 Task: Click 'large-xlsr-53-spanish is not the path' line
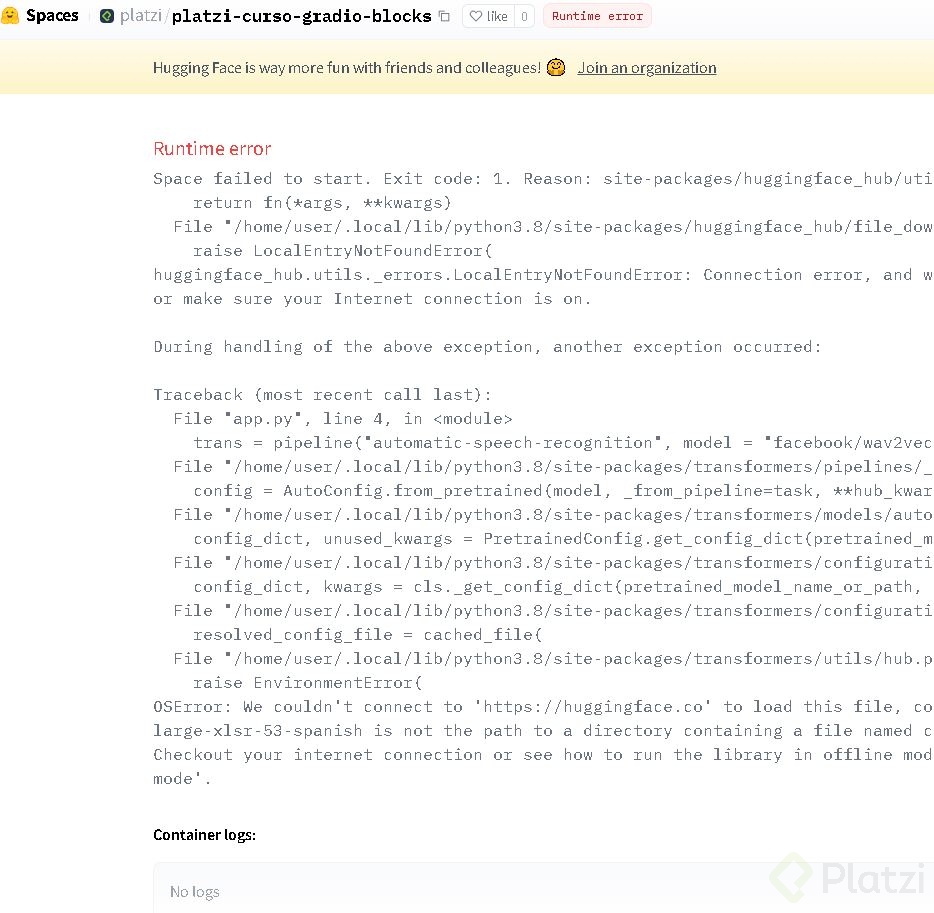pos(543,730)
